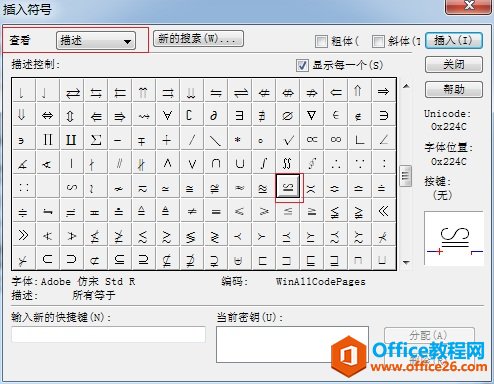Image resolution: width=494 pixels, height=384 pixels.
Task: Select the intersection ∩ symbol
Action: point(216,163)
